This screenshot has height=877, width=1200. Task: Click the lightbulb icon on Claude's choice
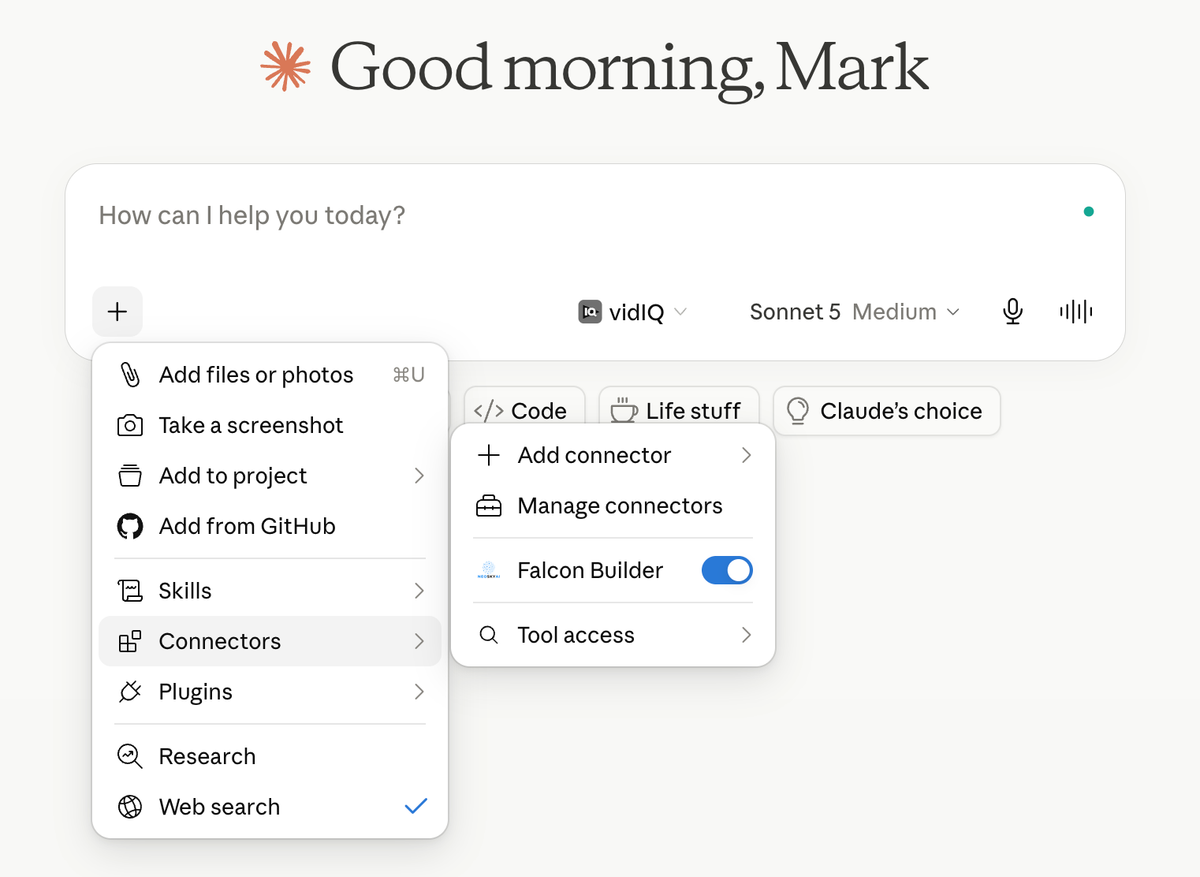tap(798, 411)
